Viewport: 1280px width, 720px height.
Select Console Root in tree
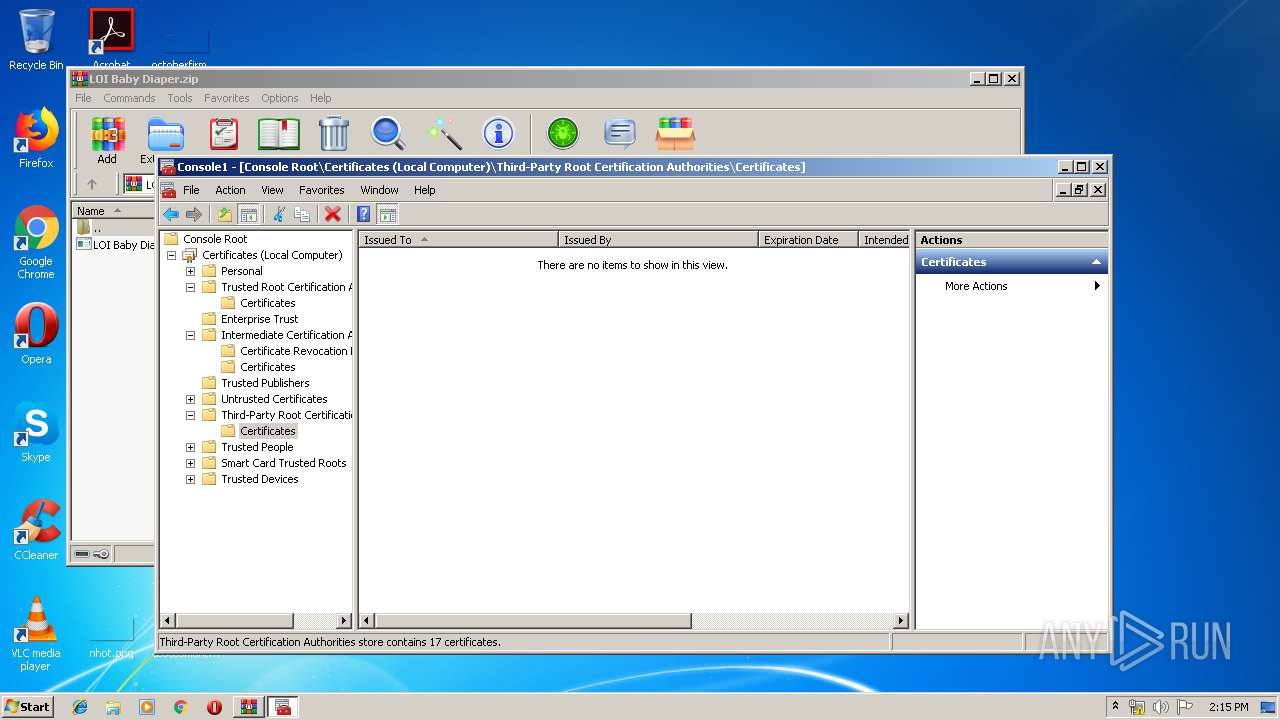point(214,239)
